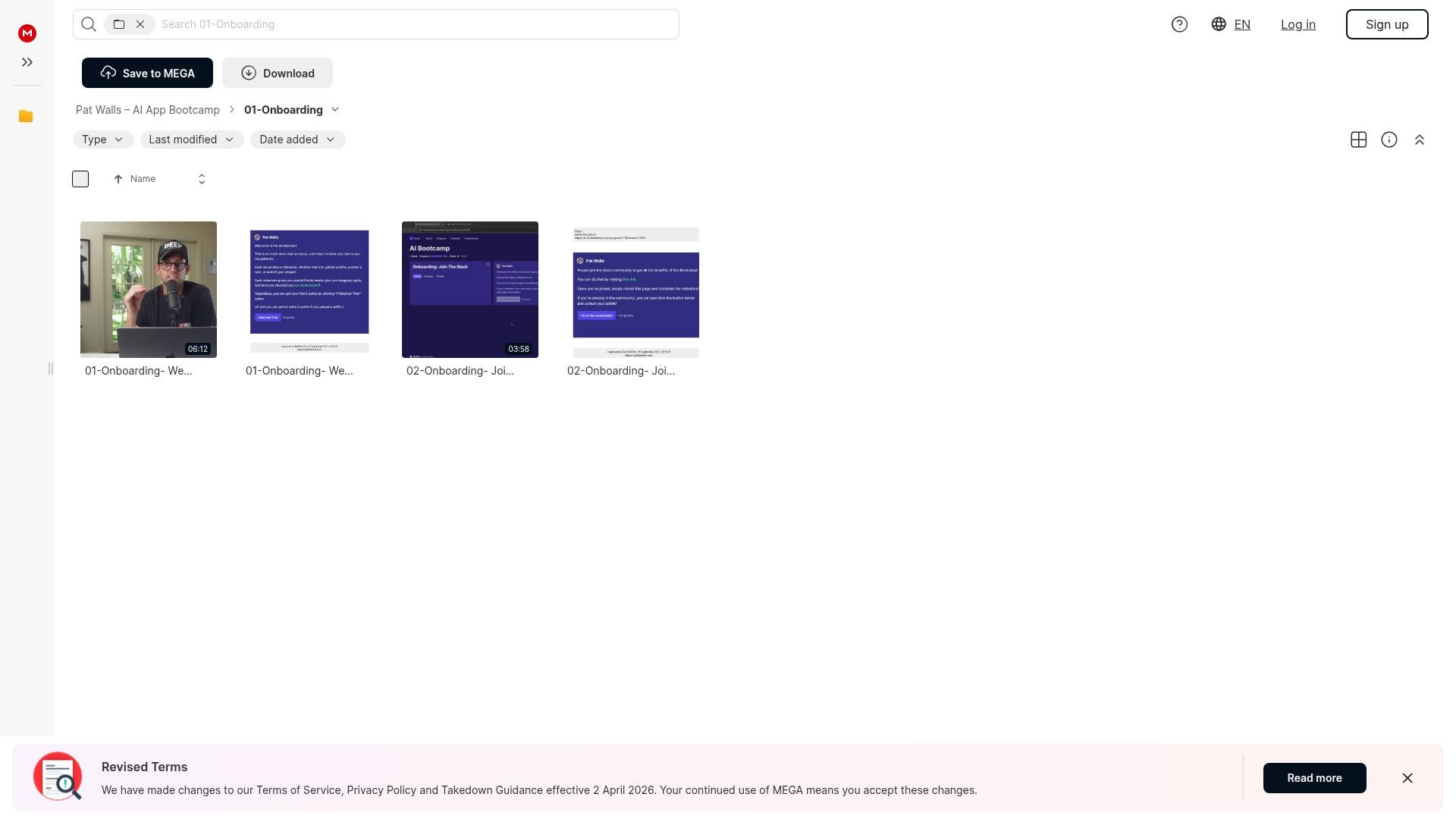Viewport: 1456px width, 819px height.
Task: Collapse header with double up-arrow icon
Action: 1419,140
